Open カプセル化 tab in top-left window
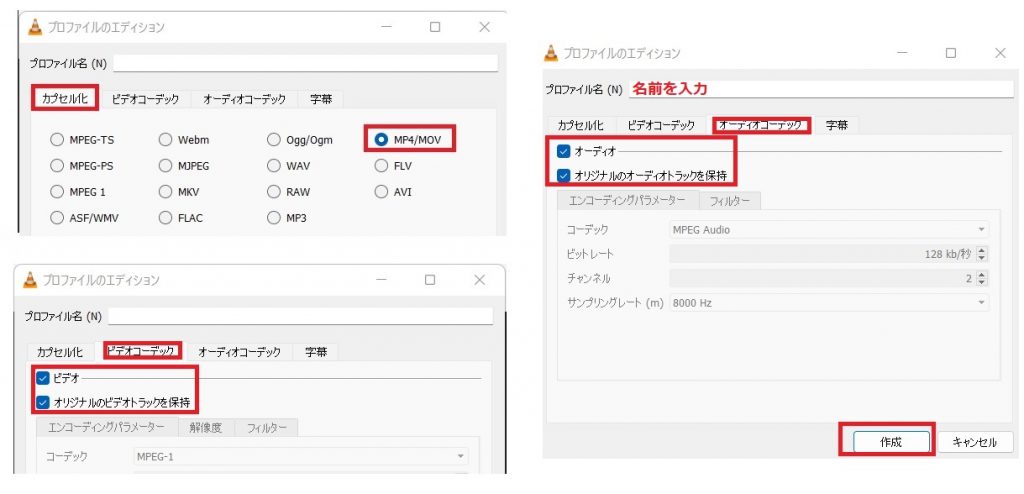 pos(66,99)
